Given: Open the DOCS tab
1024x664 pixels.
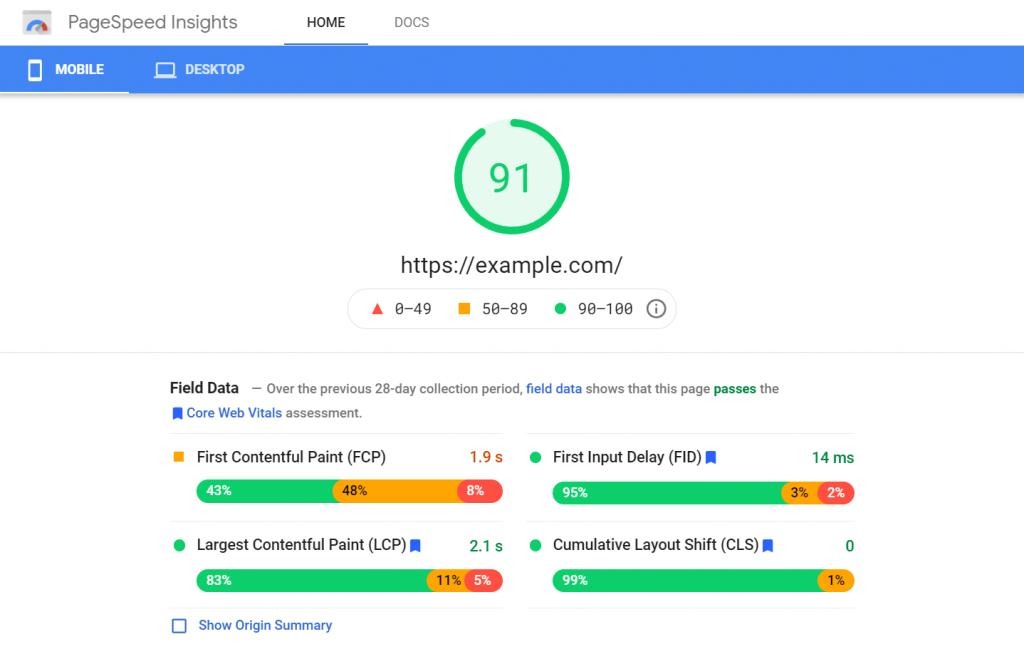Looking at the screenshot, I should 411,22.
